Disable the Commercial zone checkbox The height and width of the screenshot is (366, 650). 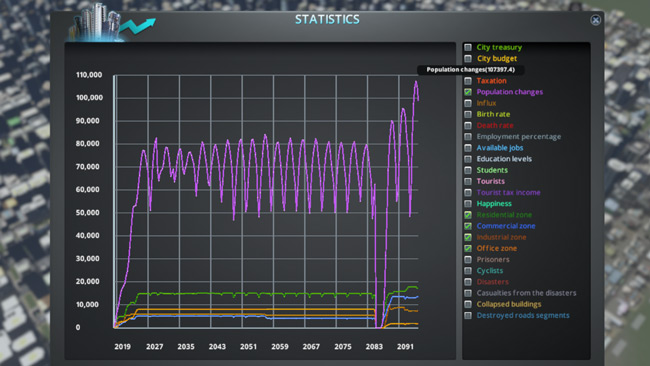(x=468, y=226)
